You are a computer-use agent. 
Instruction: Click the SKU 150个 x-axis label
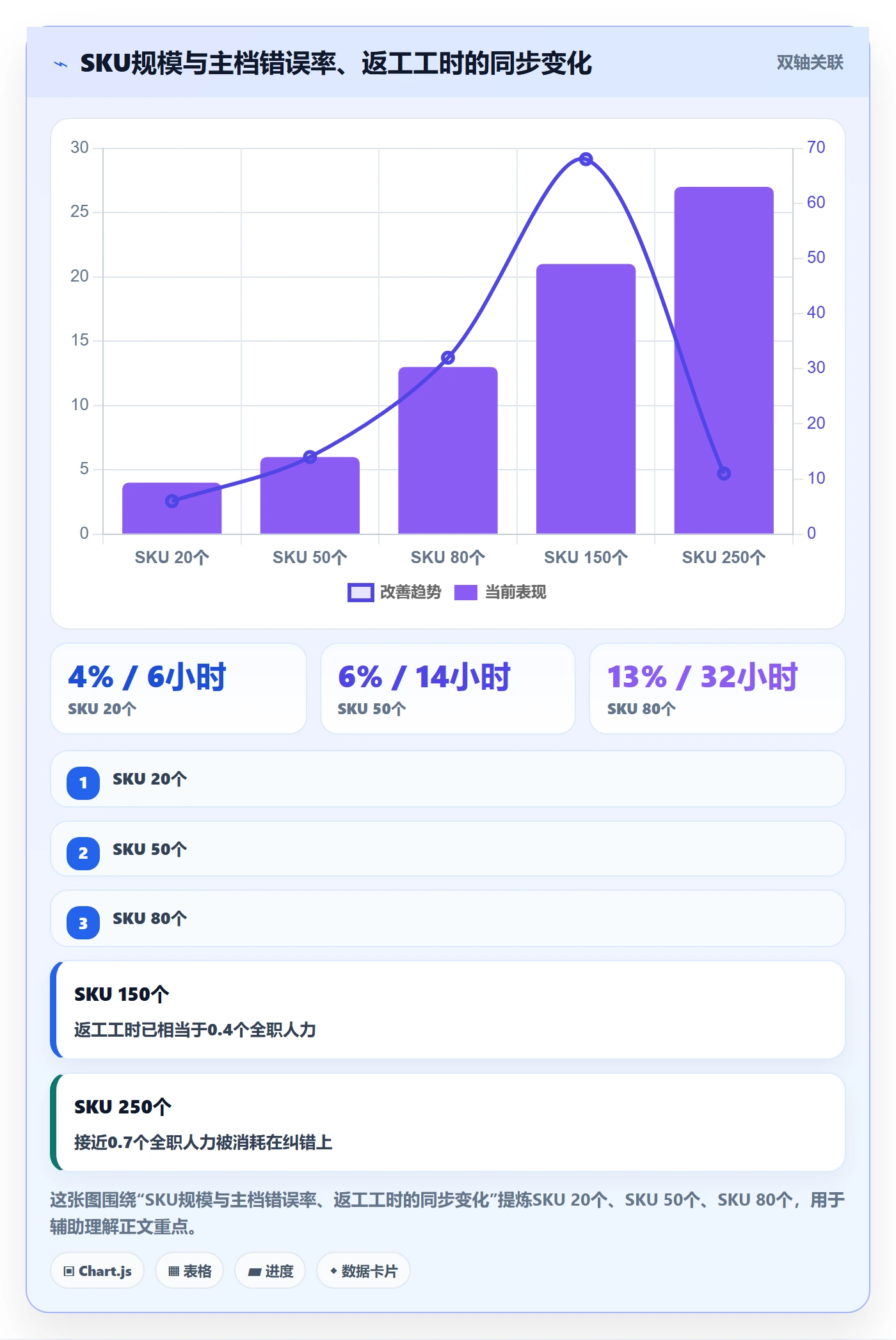(586, 557)
